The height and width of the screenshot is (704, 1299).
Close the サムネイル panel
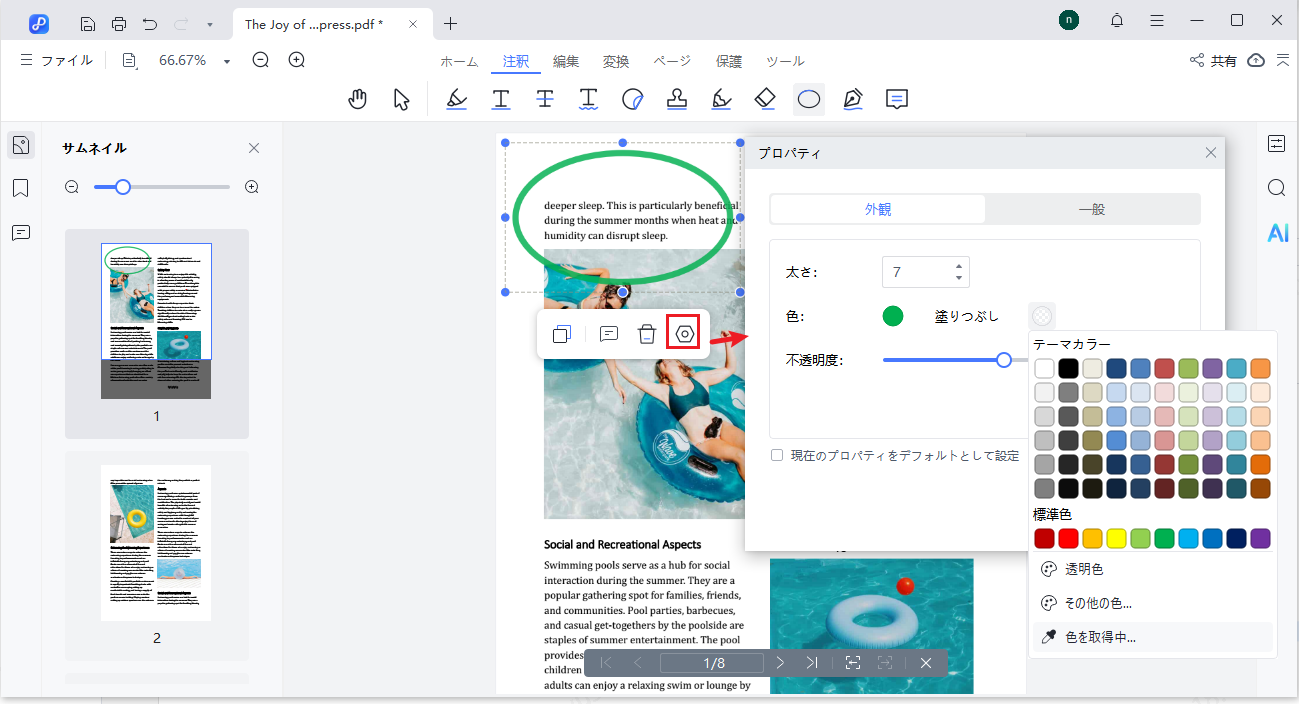pyautogui.click(x=254, y=148)
